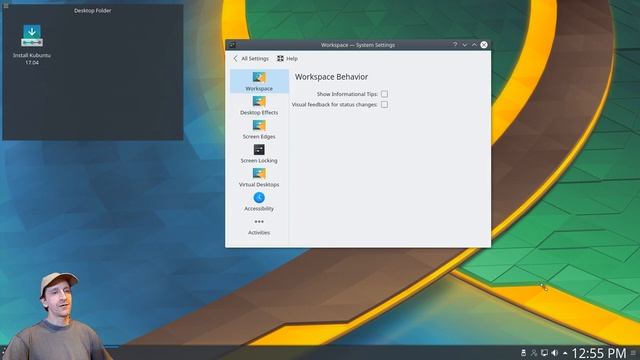This screenshot has width=640, height=360.
Task: Minimize the System Settings window
Action: point(465,44)
